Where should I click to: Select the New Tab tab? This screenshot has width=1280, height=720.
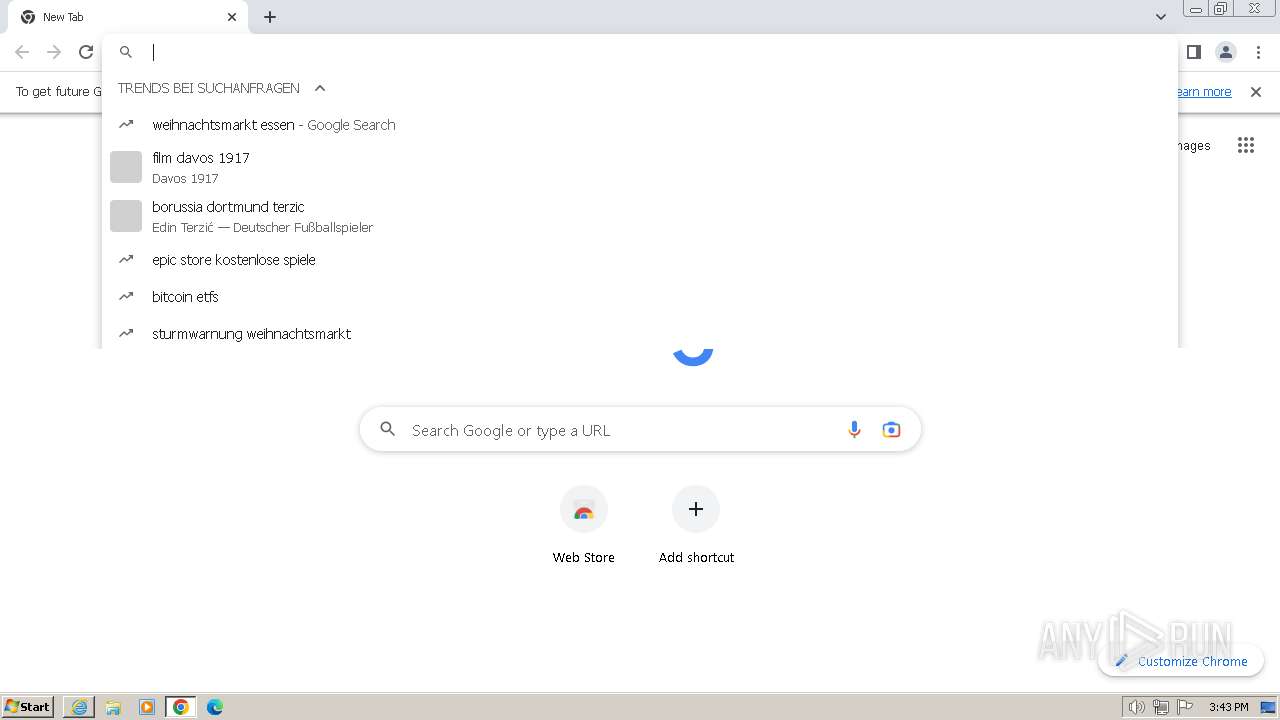pos(128,17)
